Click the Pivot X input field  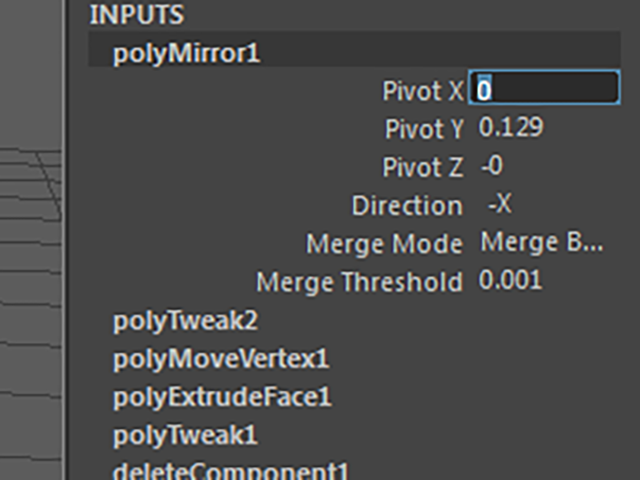(x=544, y=87)
